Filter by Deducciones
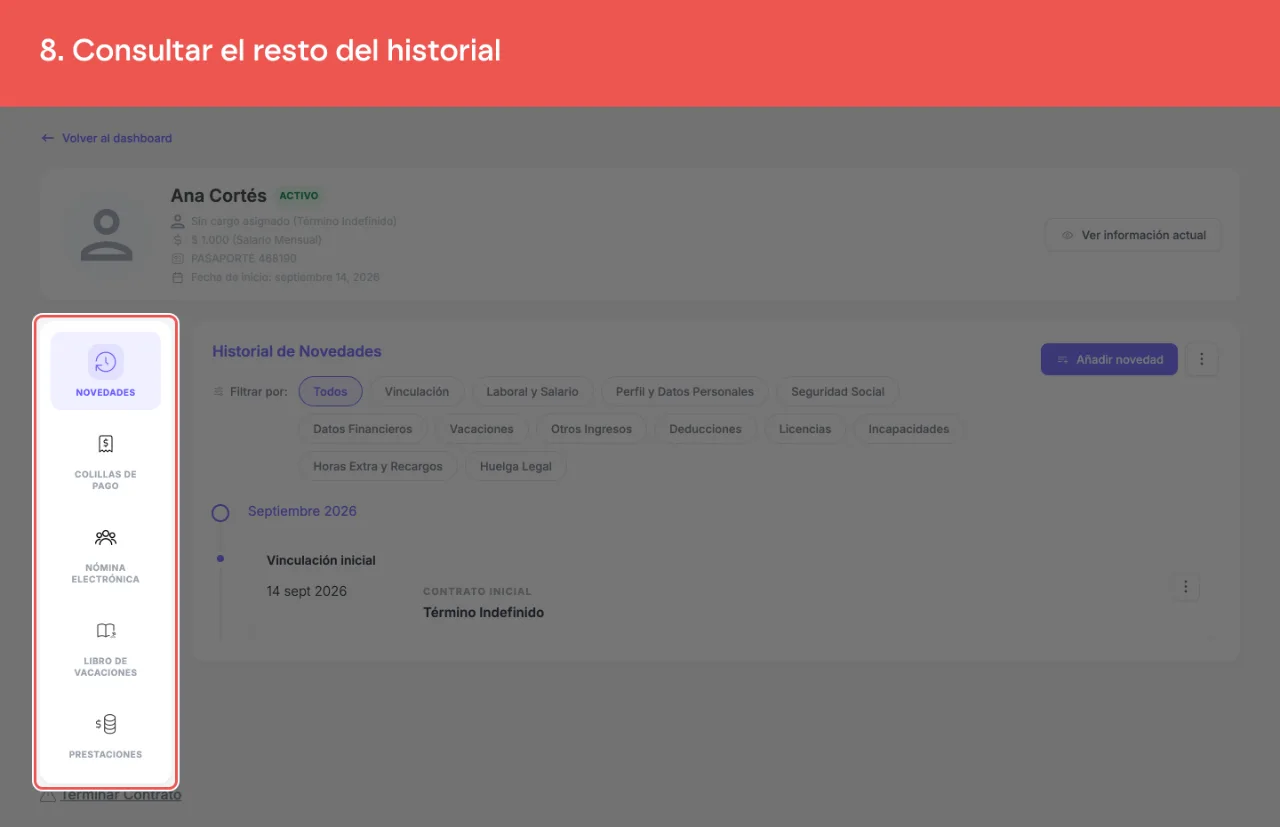The width and height of the screenshot is (1280, 827). tap(706, 429)
